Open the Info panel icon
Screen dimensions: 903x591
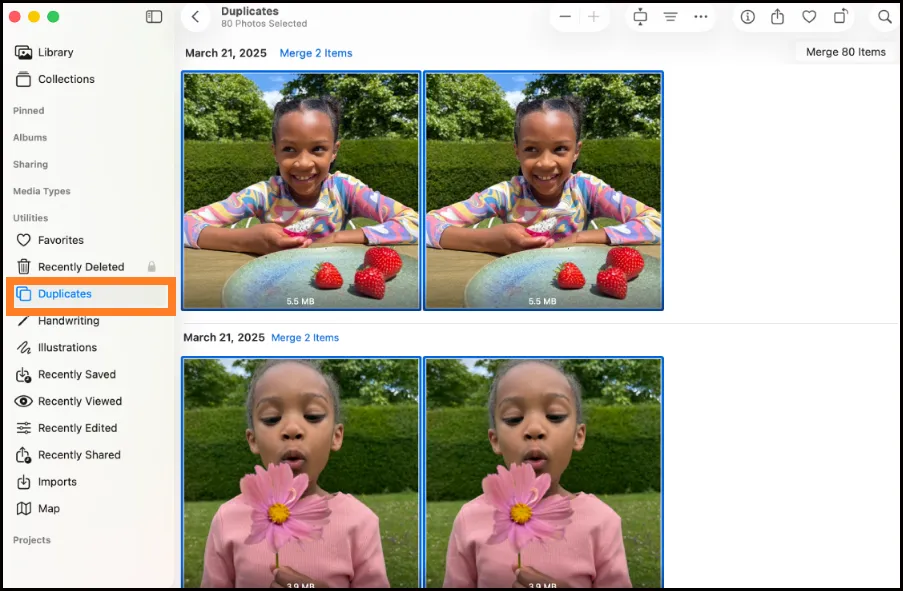click(x=747, y=16)
